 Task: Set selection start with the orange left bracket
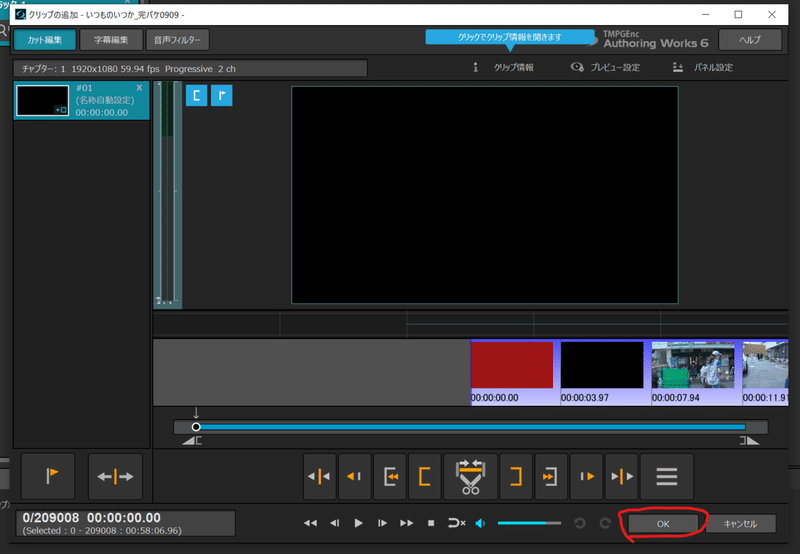coord(424,476)
